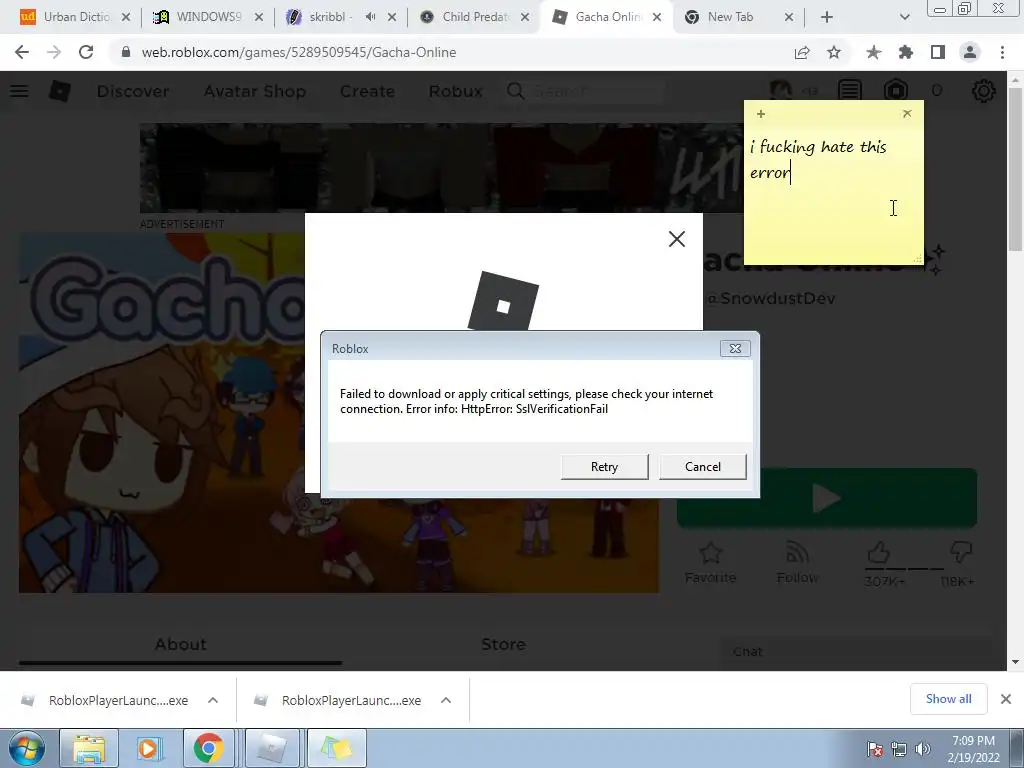Open the volume speaker tray icon
The width and height of the screenshot is (1024, 768).
pyautogui.click(x=923, y=749)
